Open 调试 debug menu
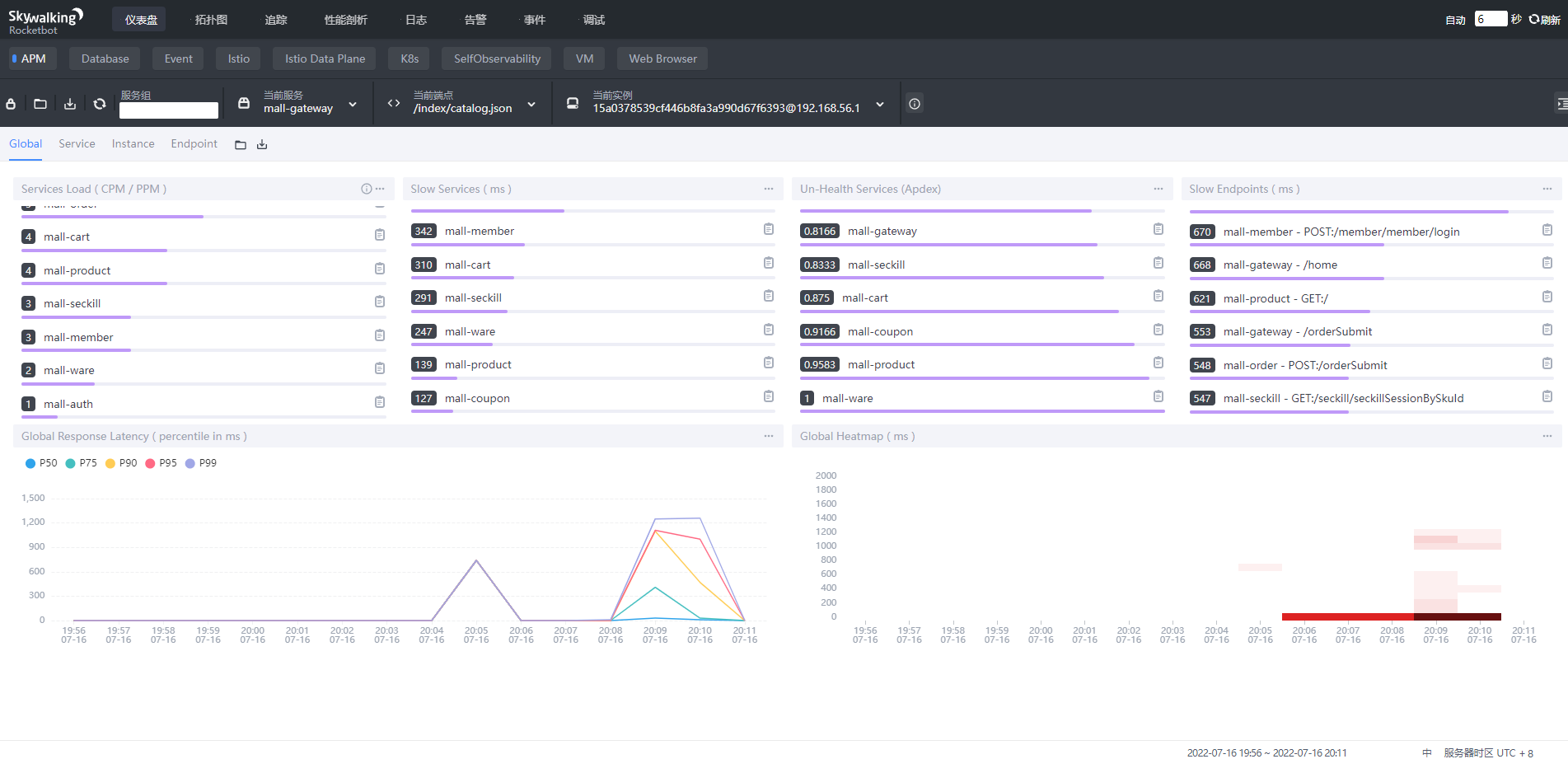Screen dimensions: 1568x759 (594, 20)
